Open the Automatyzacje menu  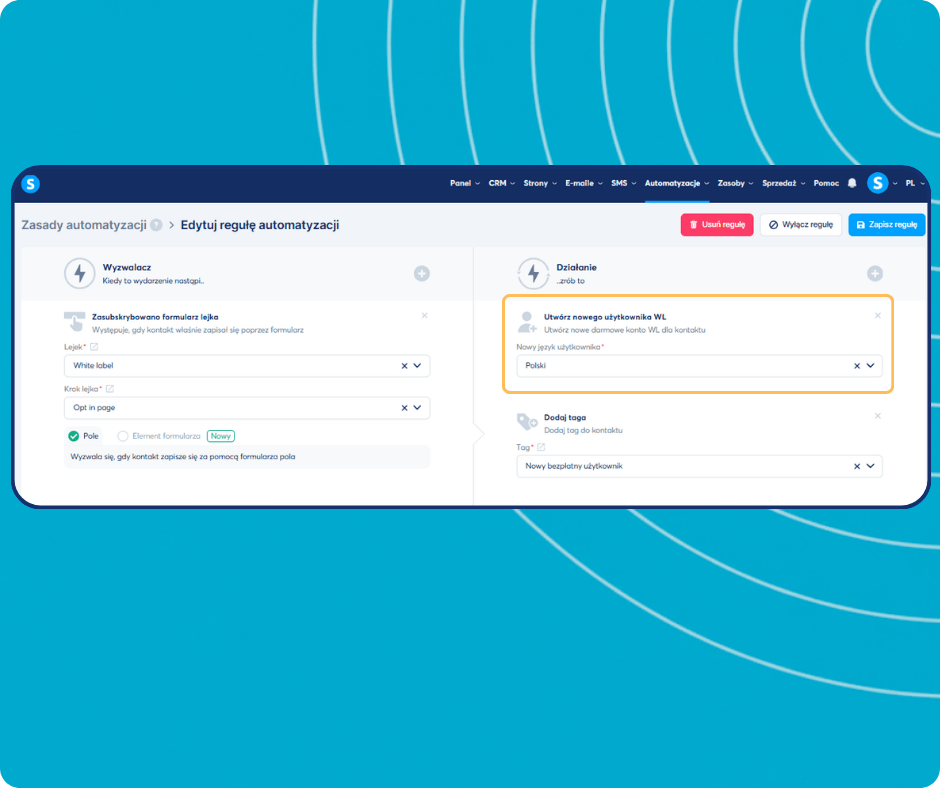pyautogui.click(x=677, y=184)
